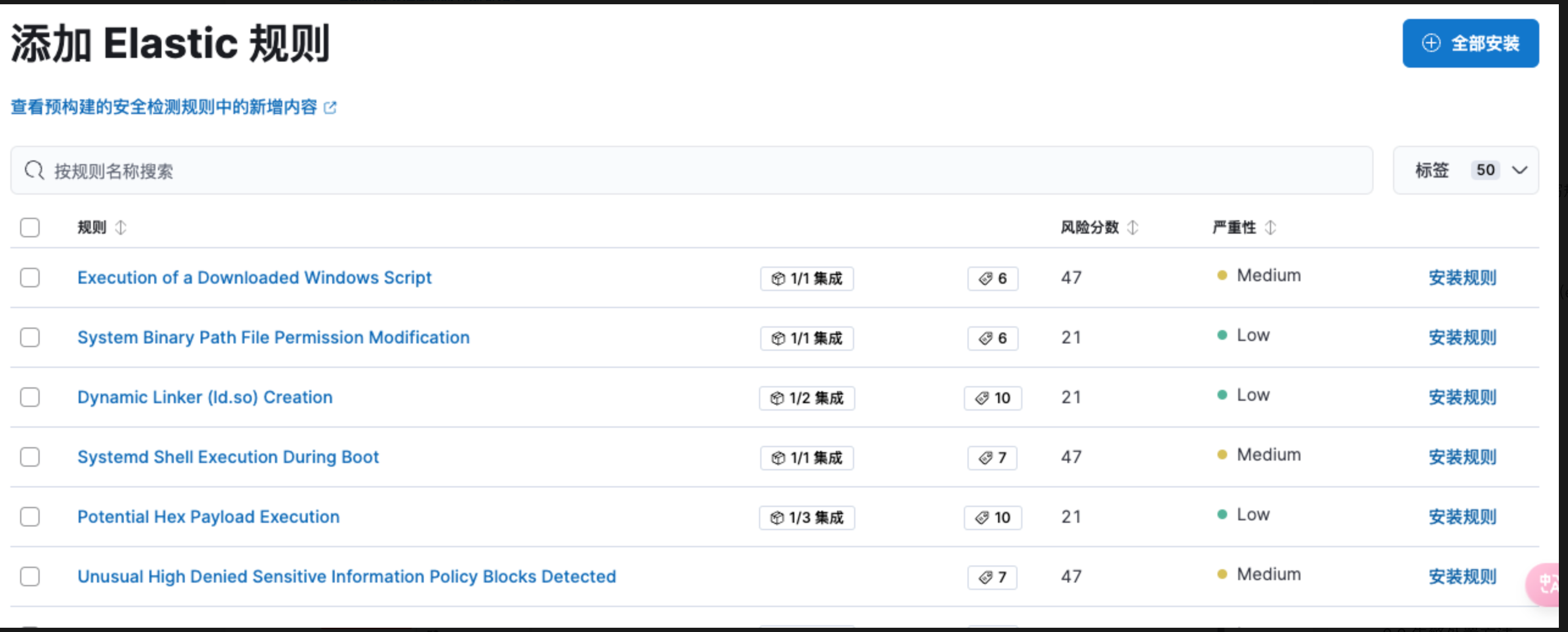Viewport: 1568px width, 632px height.
Task: Show the 10 tags for Potential Hex Payload Execution
Action: coord(992,518)
